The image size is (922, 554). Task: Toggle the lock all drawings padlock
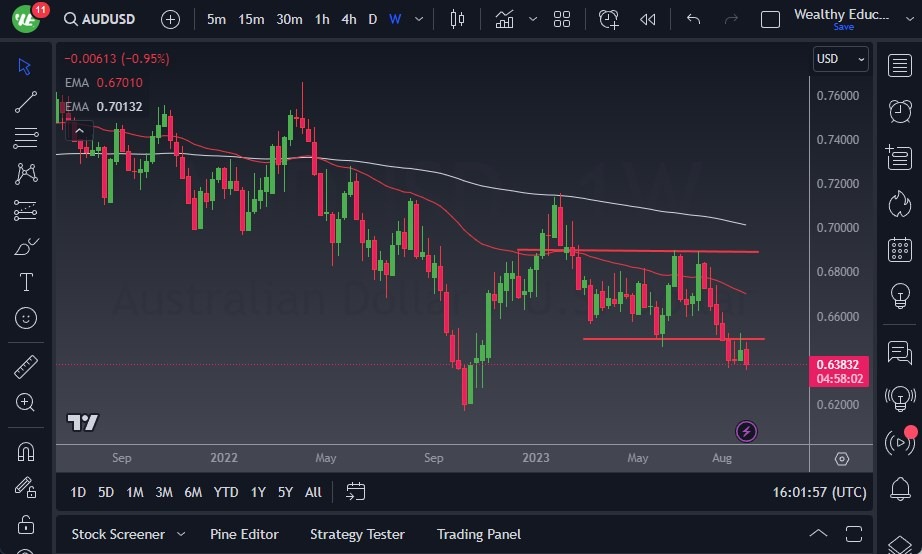[26, 524]
